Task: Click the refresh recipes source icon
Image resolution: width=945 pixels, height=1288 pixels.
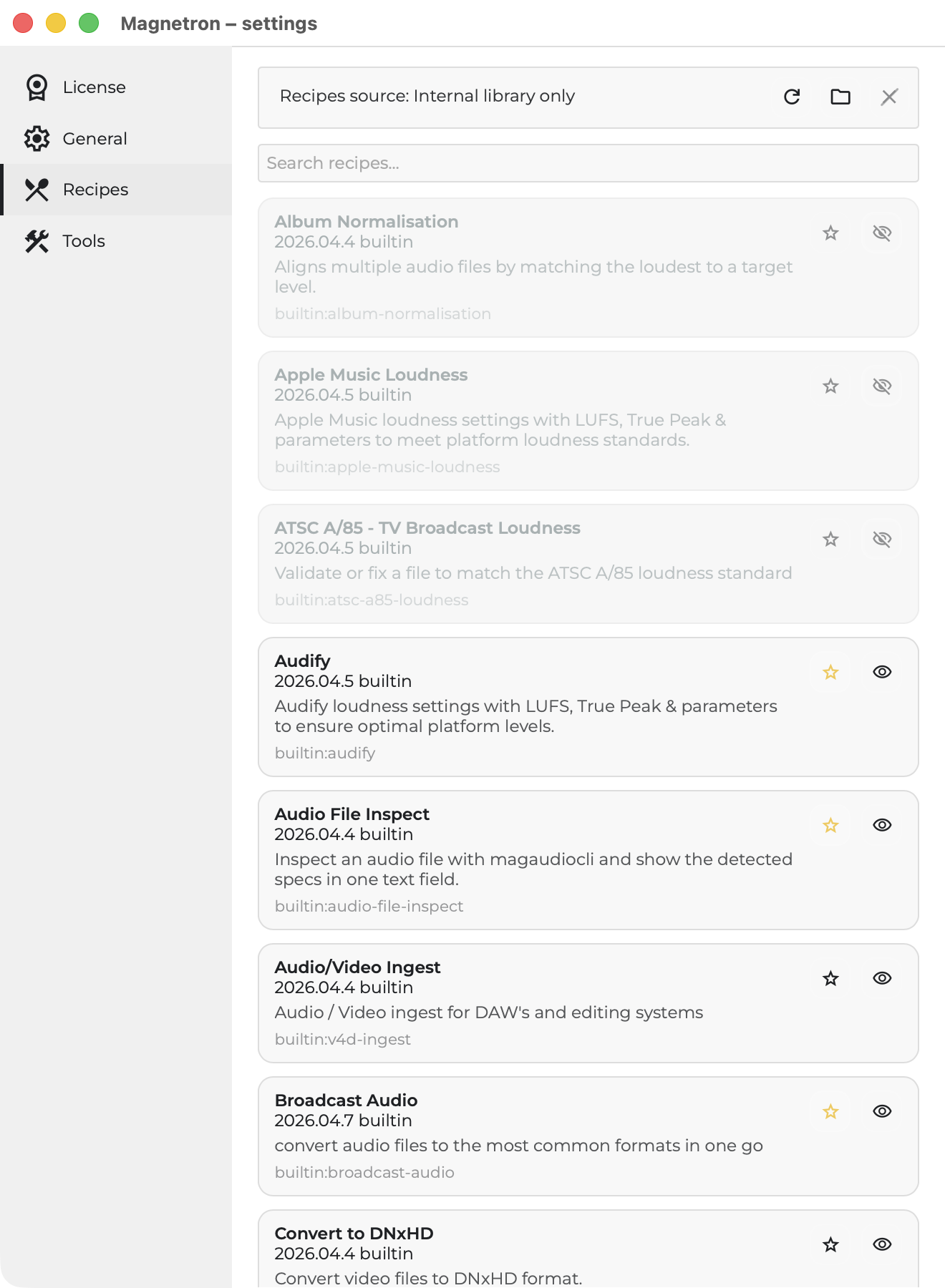Action: 792,97
